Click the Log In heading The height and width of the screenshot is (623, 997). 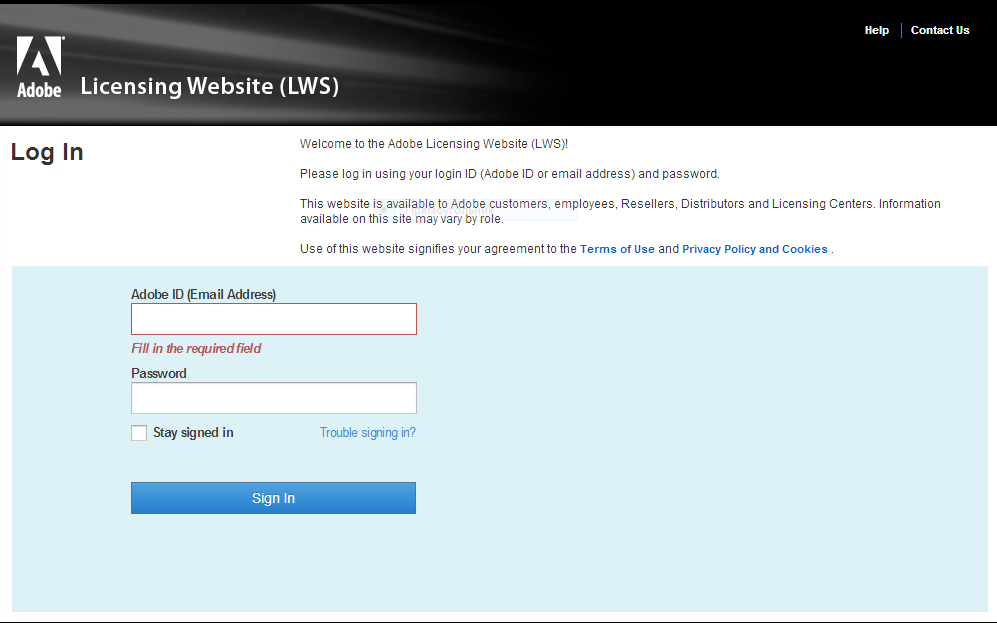click(x=47, y=153)
